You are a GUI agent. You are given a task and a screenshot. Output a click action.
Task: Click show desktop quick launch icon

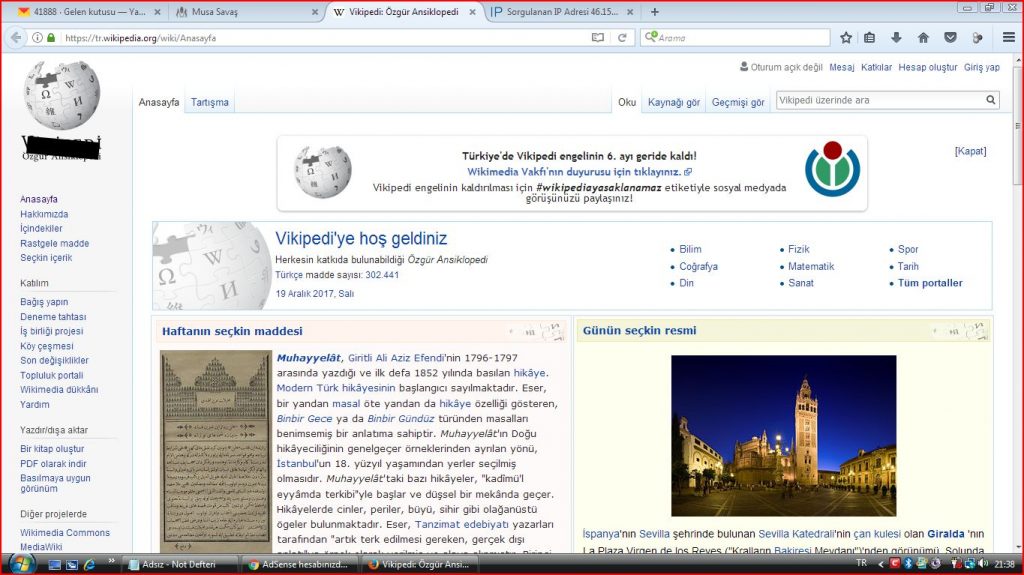(55, 564)
